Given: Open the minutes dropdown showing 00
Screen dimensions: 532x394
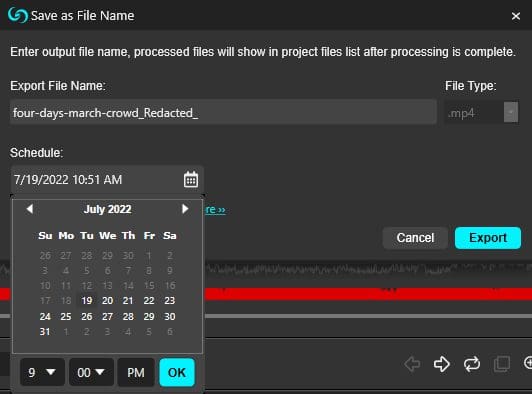Looking at the screenshot, I should pos(91,373).
